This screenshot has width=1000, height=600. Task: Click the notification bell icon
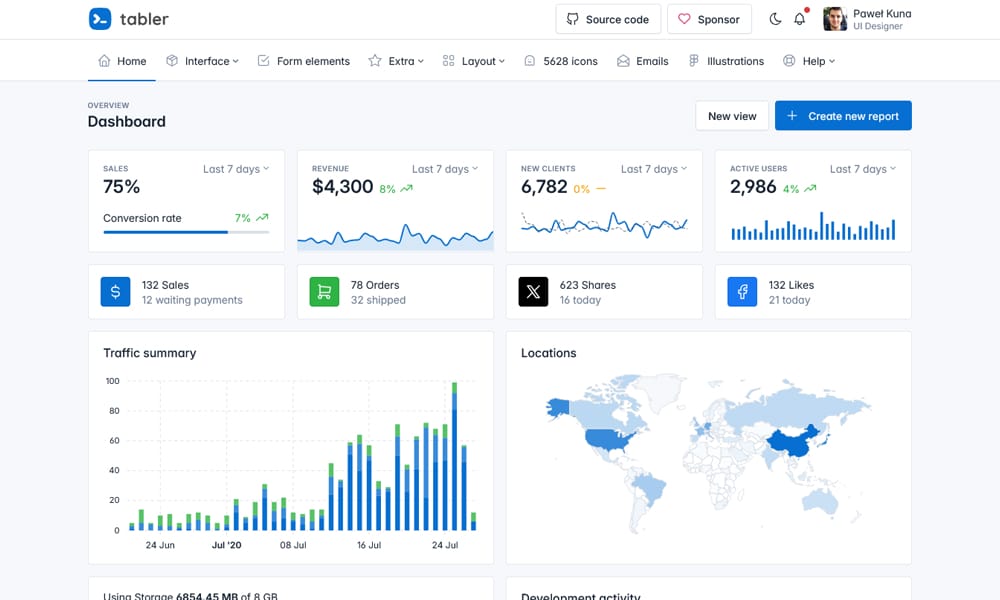(x=799, y=19)
